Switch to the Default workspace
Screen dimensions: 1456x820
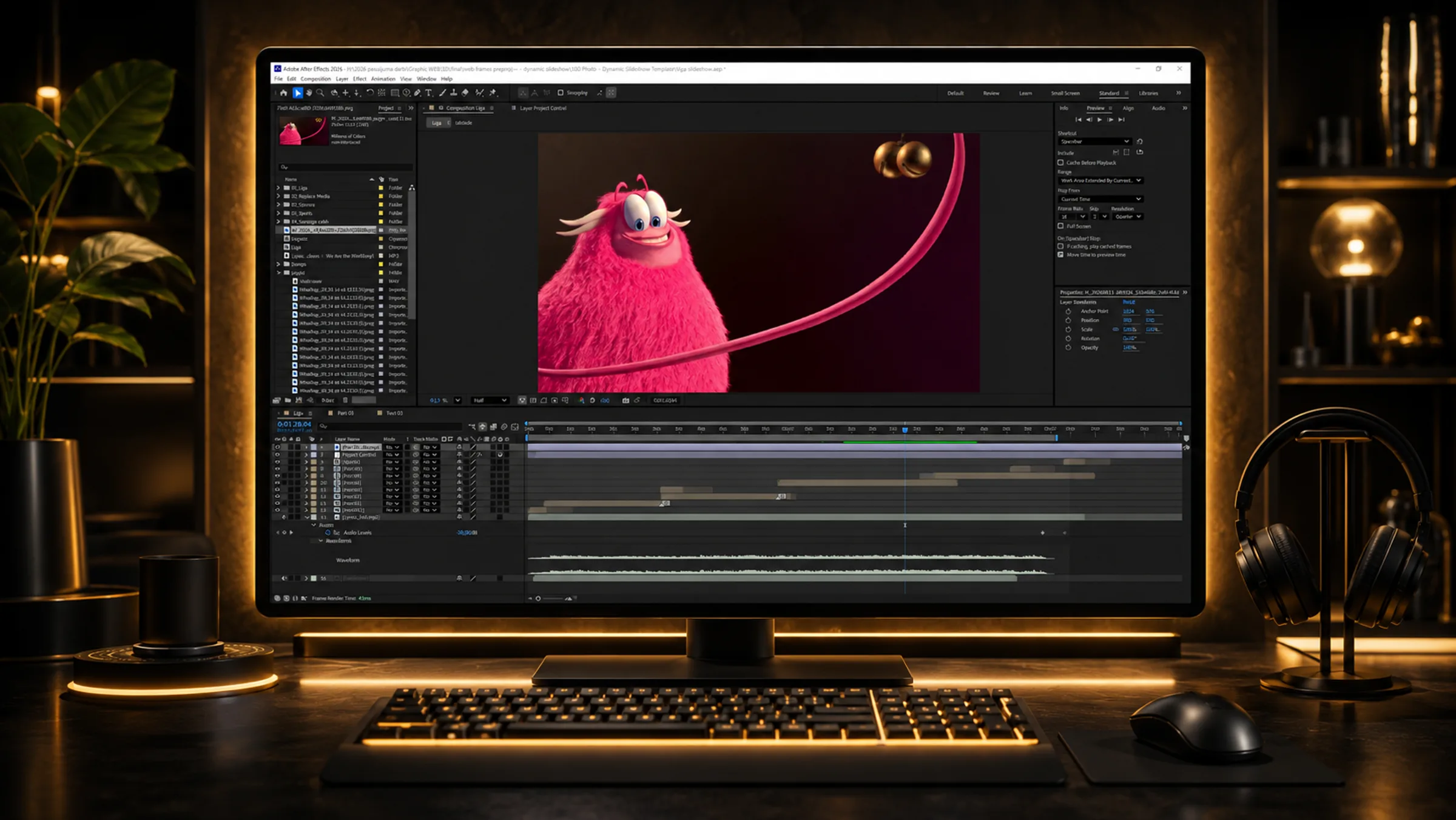coord(955,93)
